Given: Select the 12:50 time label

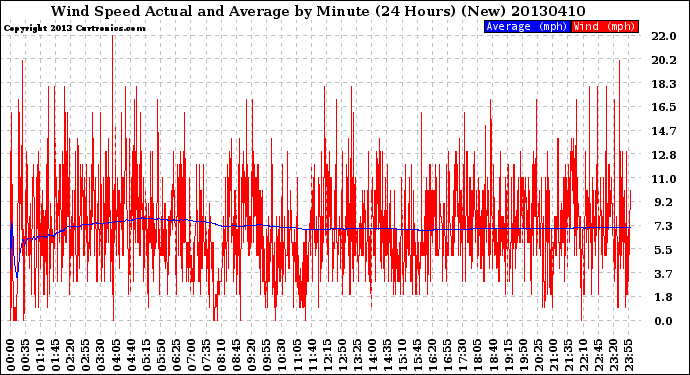Looking at the screenshot, I should click(x=342, y=355).
